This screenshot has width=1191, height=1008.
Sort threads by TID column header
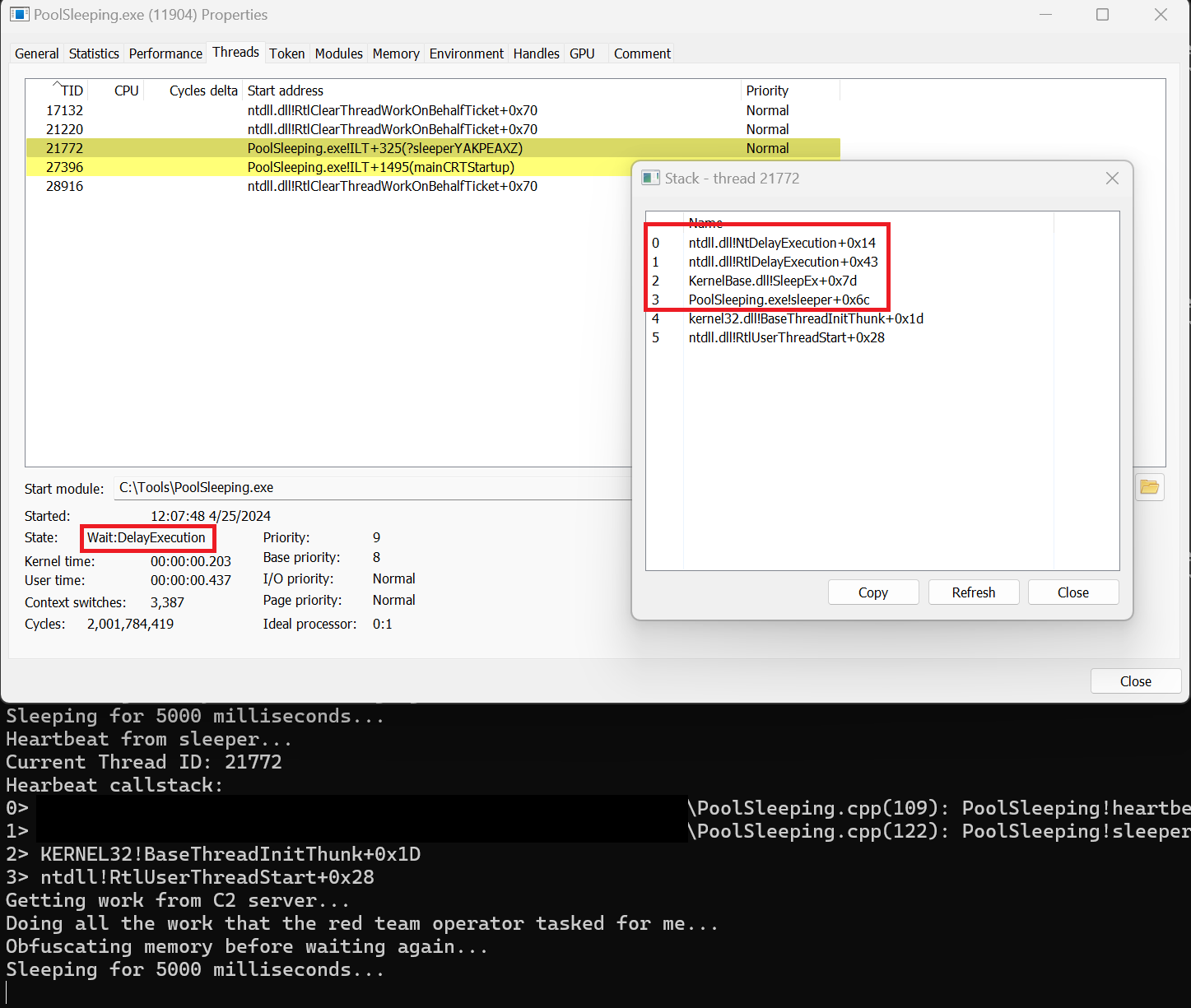pyautogui.click(x=72, y=91)
